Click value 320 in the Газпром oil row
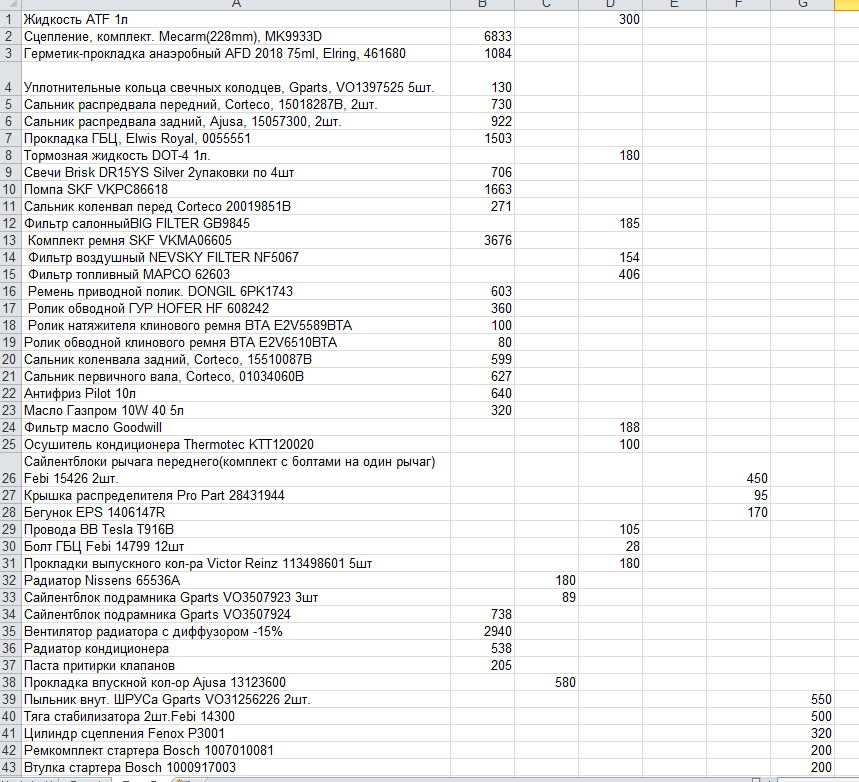Image resolution: width=859 pixels, height=782 pixels. 501,410
